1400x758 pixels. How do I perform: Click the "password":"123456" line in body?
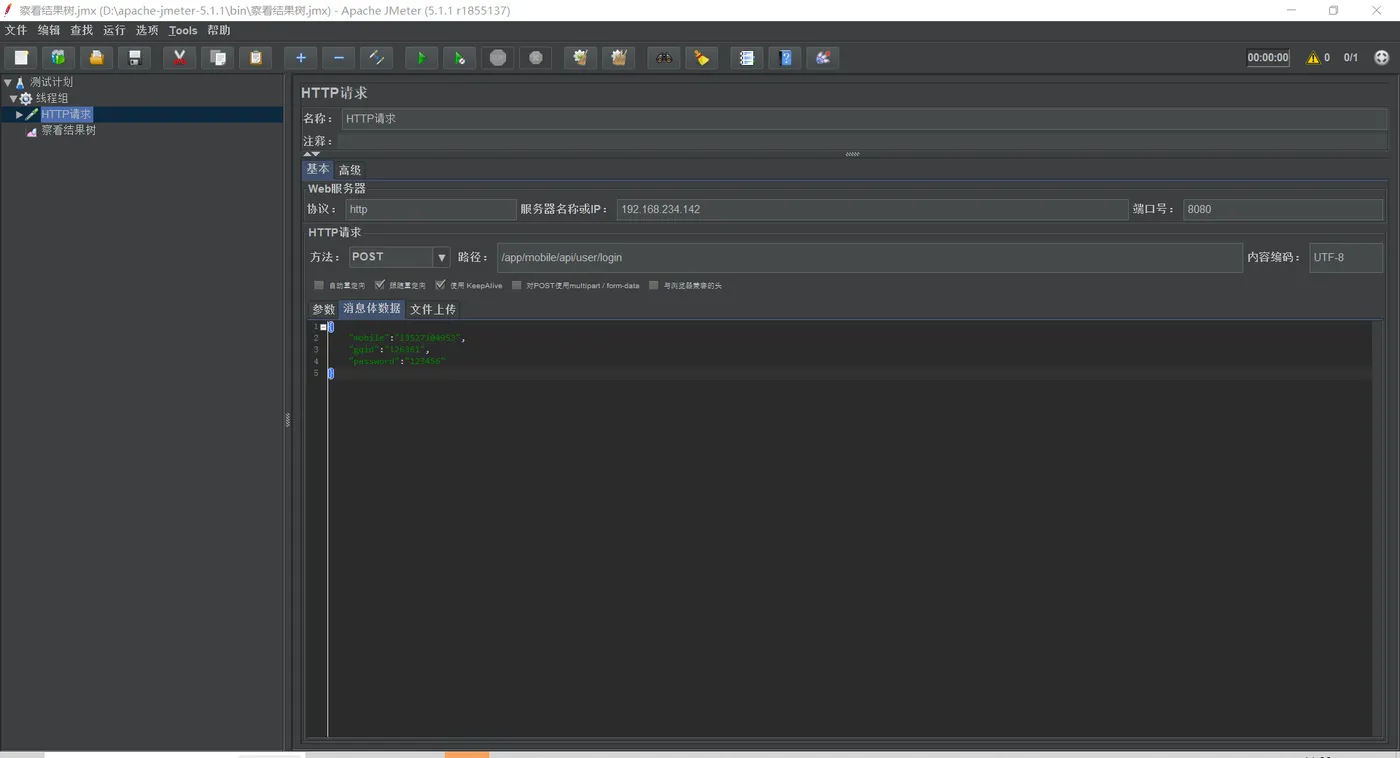coord(396,361)
